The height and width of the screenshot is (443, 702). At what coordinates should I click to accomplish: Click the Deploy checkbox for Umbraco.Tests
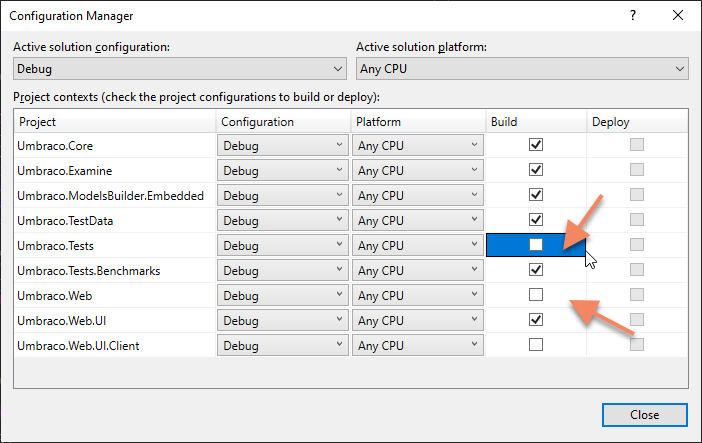[637, 245]
